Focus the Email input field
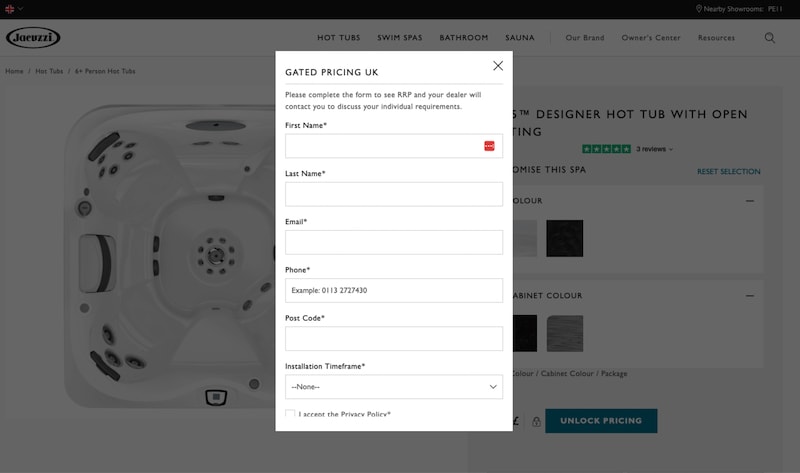 394,242
